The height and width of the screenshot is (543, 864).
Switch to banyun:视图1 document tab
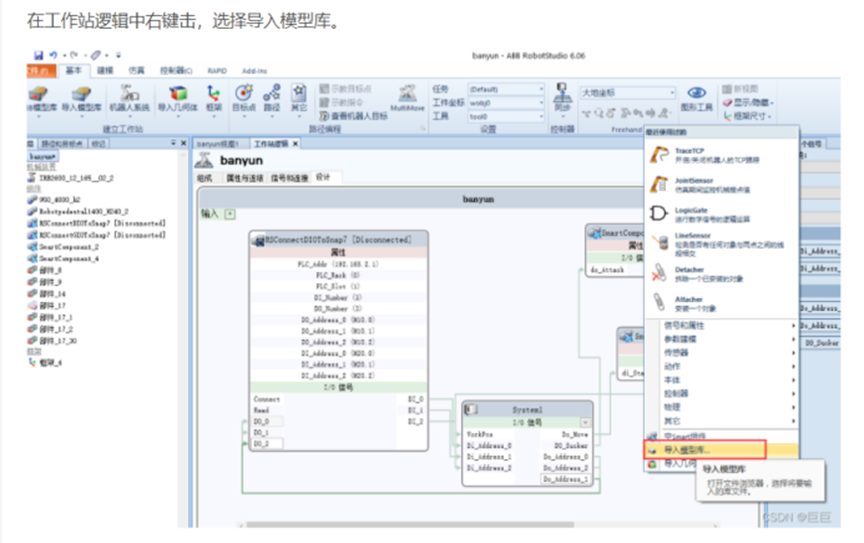pos(218,143)
